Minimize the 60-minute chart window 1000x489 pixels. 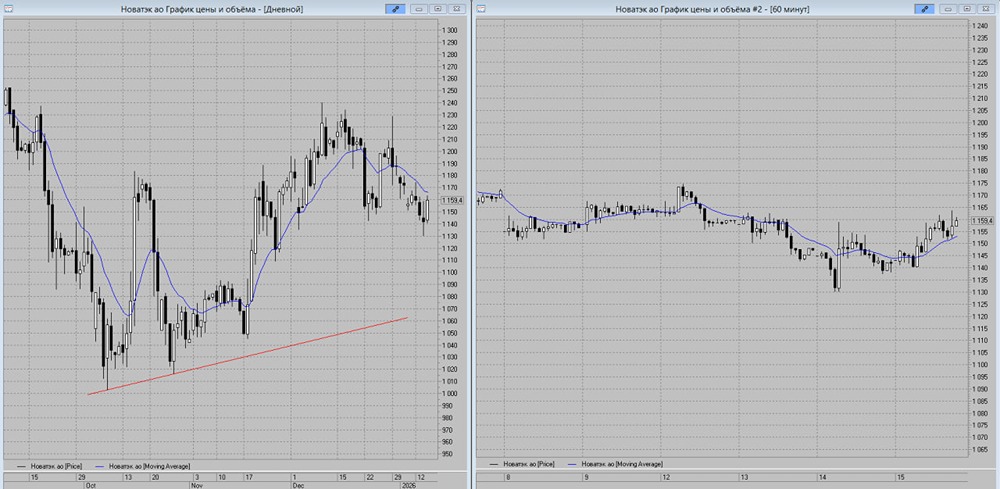tap(948, 9)
